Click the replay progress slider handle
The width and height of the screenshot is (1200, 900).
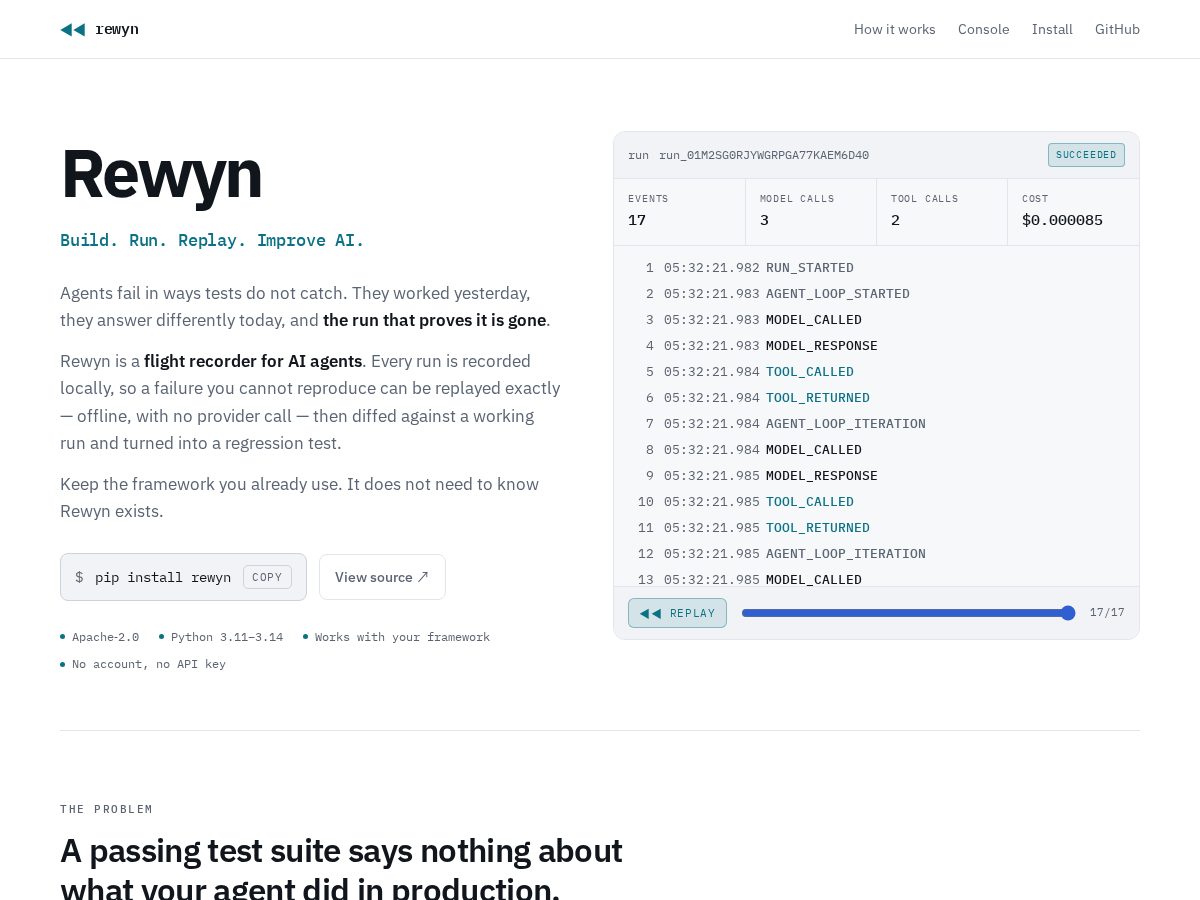click(1068, 613)
